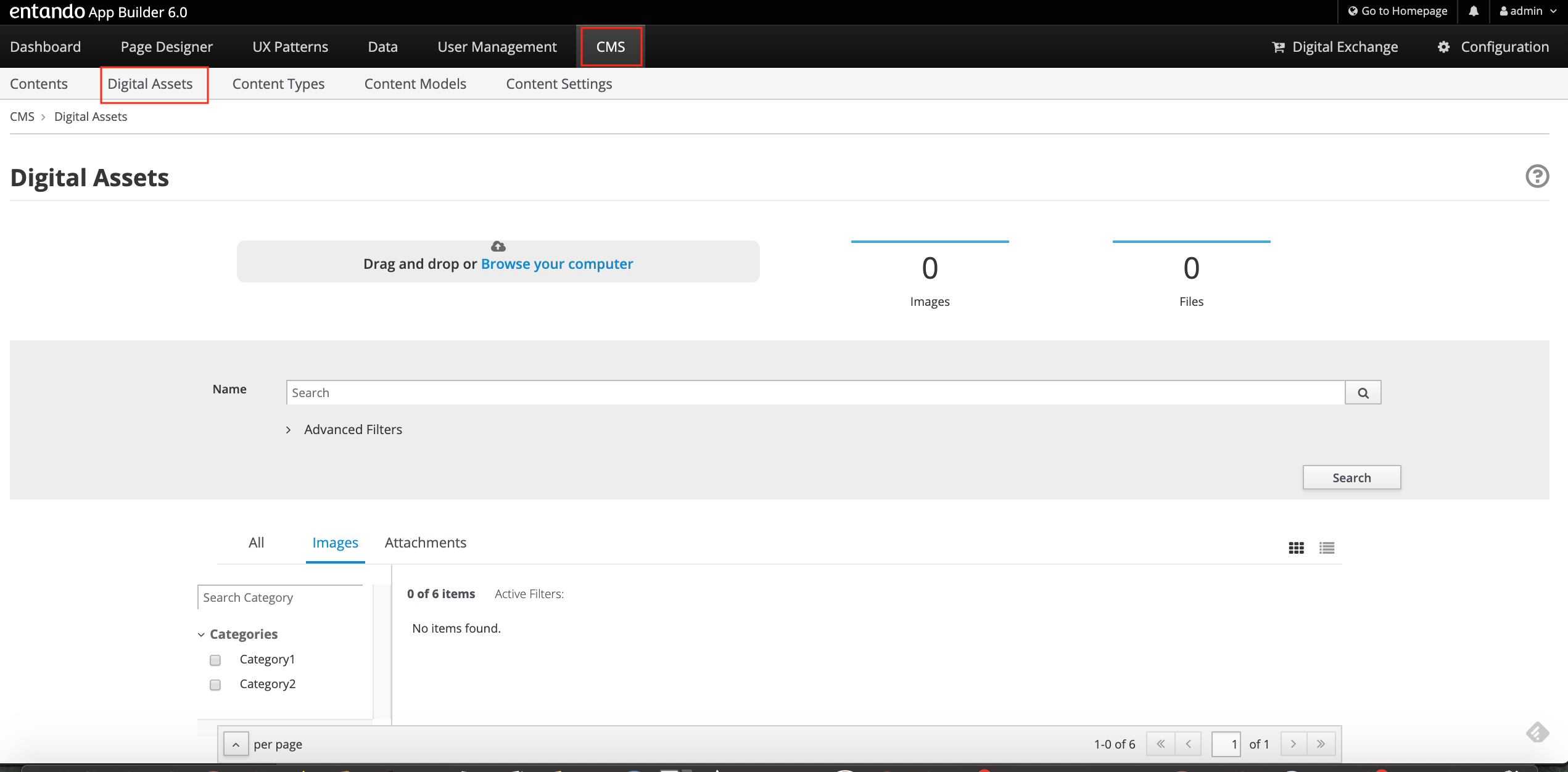Click Browse your computer link

[556, 264]
